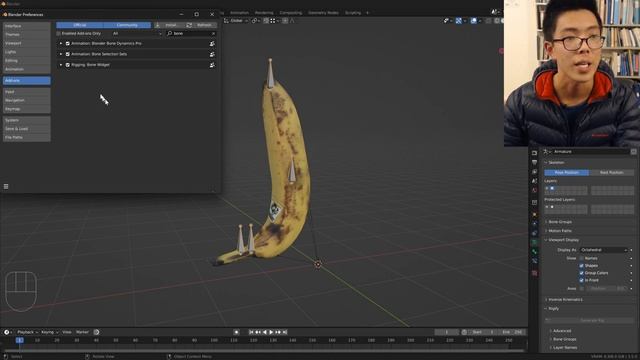Open the View Layer properties tab icon
Image resolution: width=640 pixels, height=360 pixels.
point(535,172)
